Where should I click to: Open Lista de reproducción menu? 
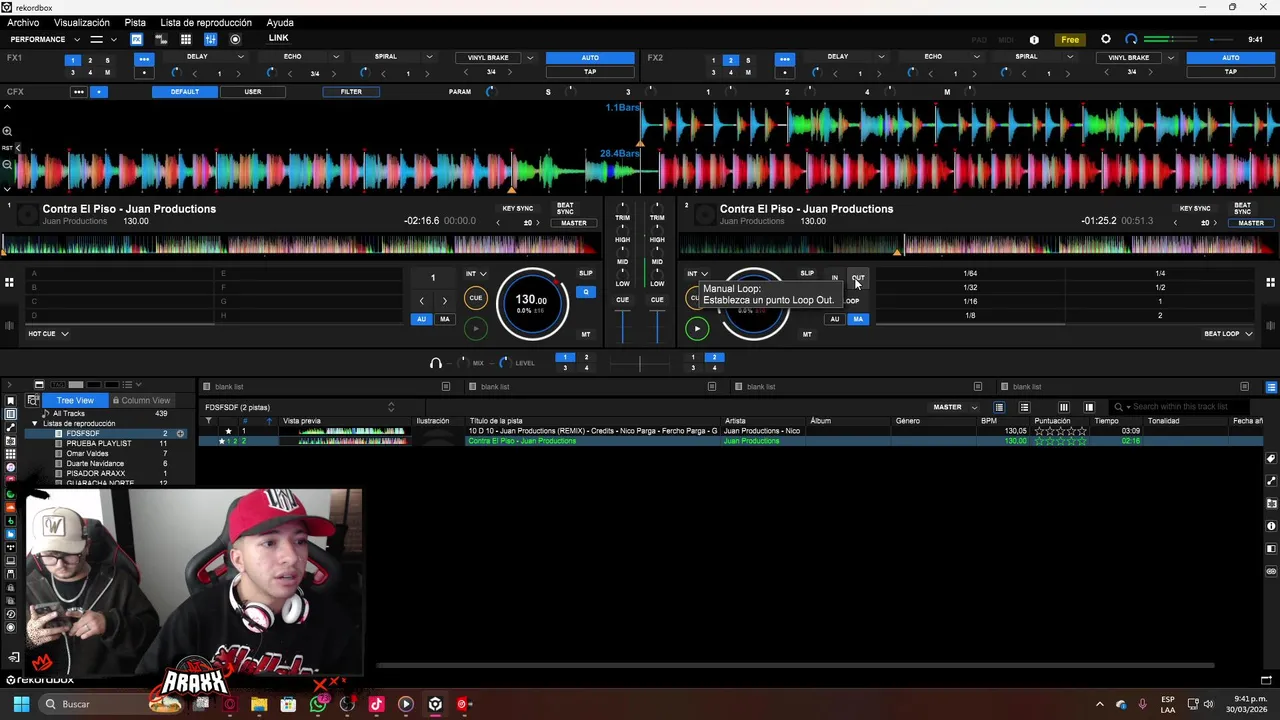pyautogui.click(x=206, y=22)
